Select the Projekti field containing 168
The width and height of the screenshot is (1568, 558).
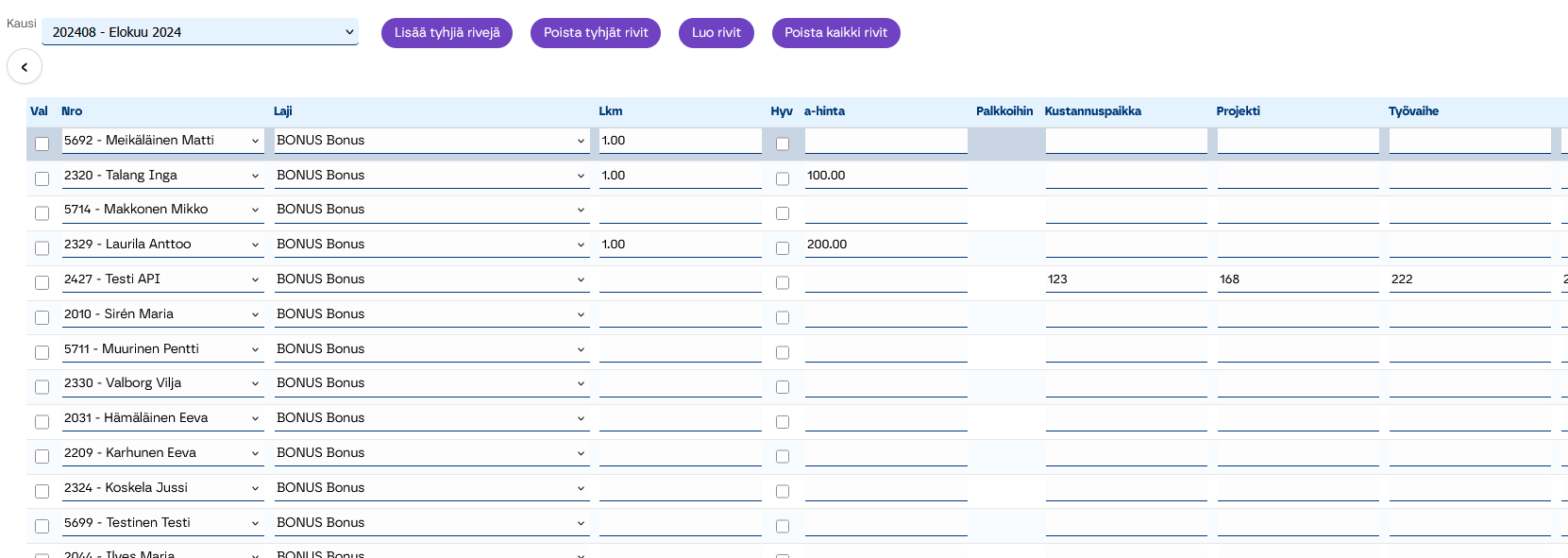tap(1297, 279)
